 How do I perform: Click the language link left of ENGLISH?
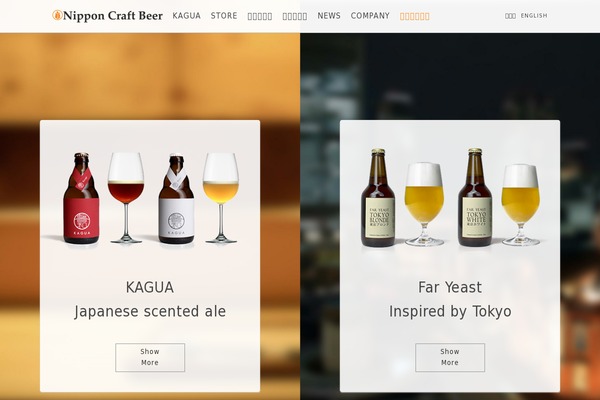510,16
